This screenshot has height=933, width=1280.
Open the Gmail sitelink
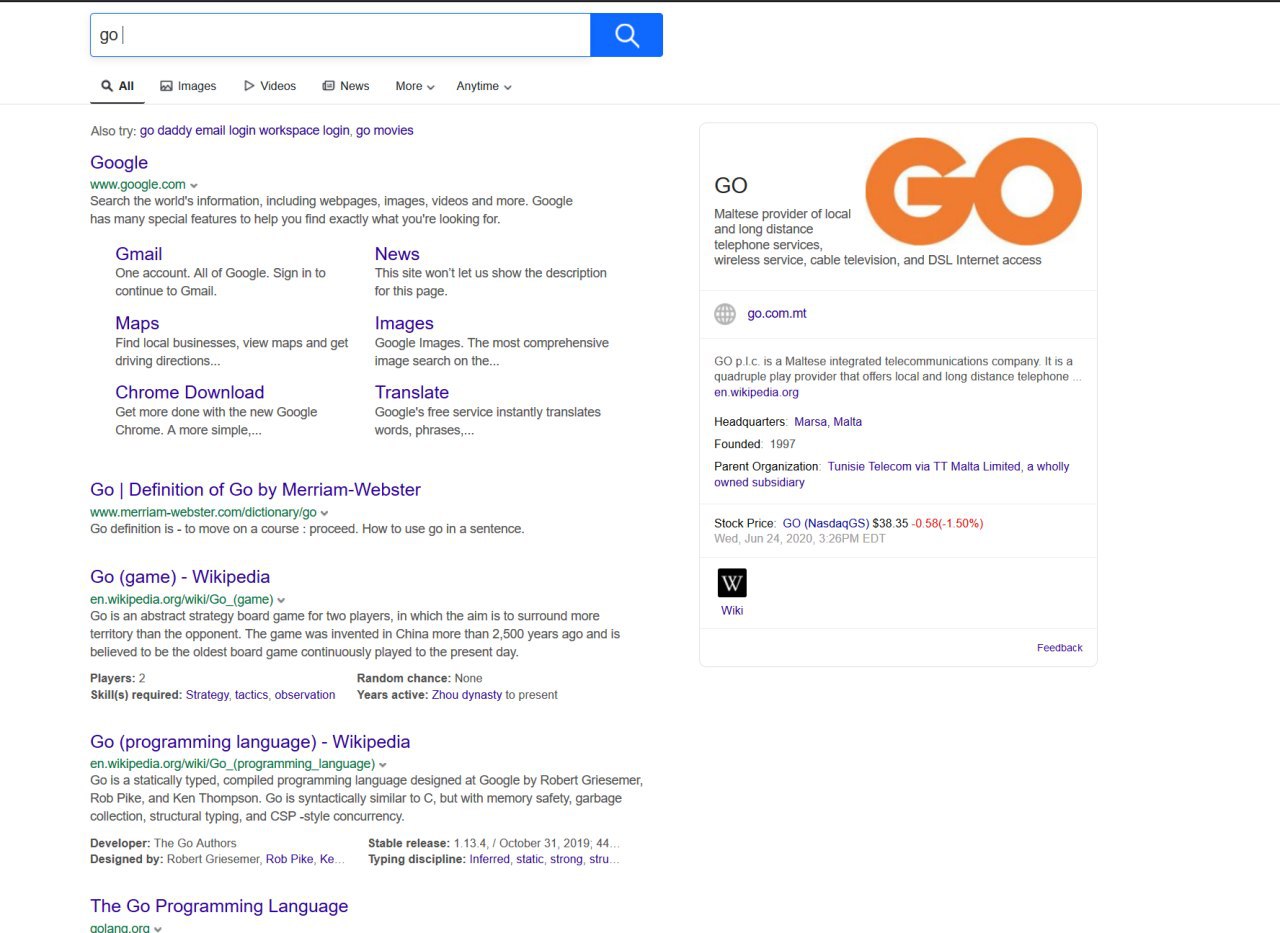tap(138, 254)
